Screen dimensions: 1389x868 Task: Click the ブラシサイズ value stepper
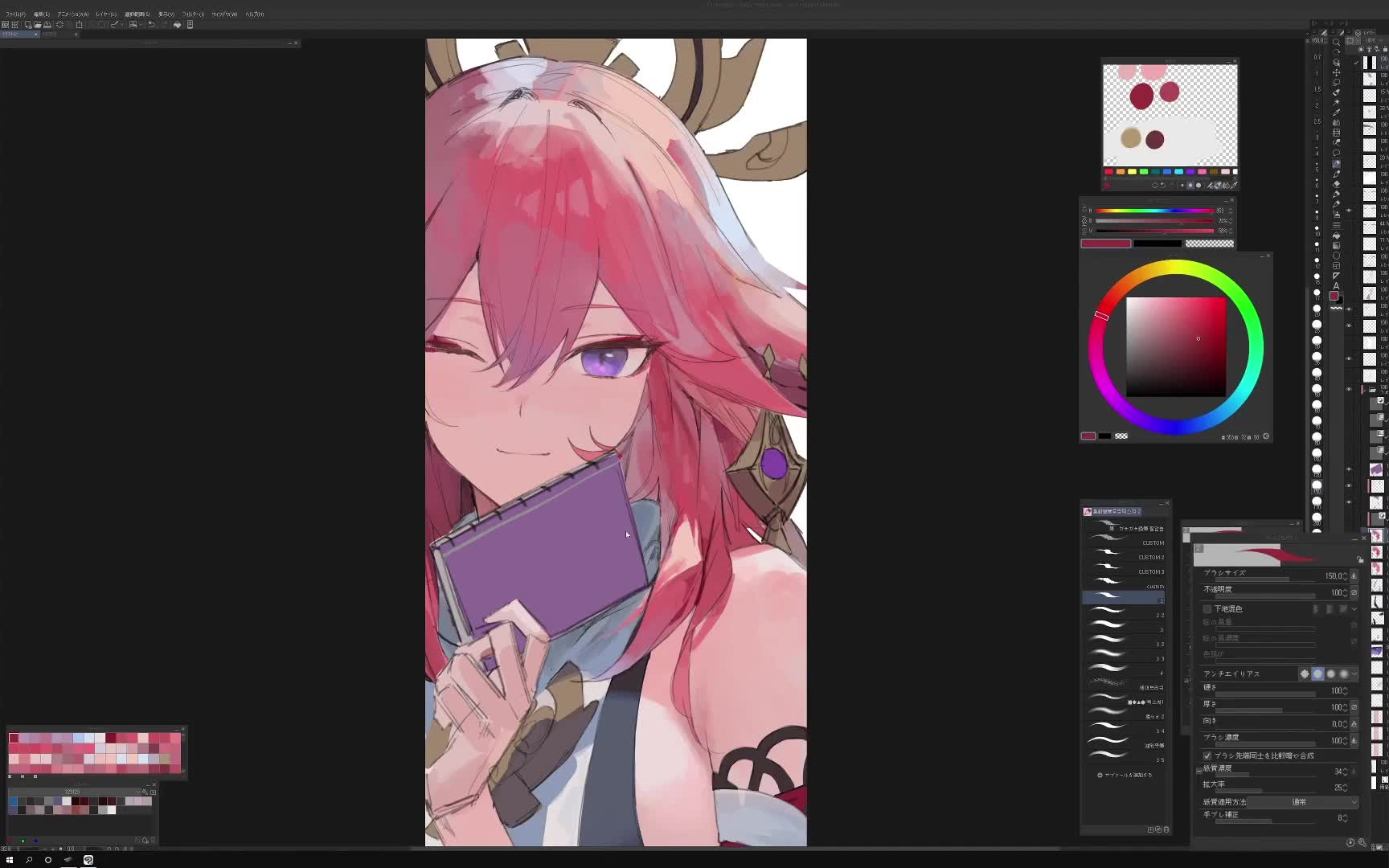pyautogui.click(x=1346, y=576)
